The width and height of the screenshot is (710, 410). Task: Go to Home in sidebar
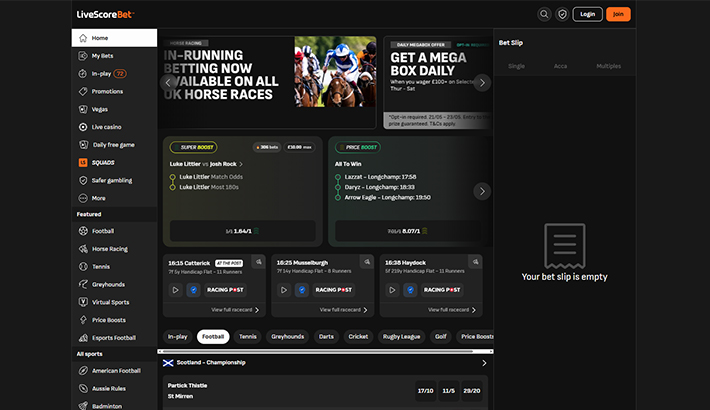(x=114, y=38)
